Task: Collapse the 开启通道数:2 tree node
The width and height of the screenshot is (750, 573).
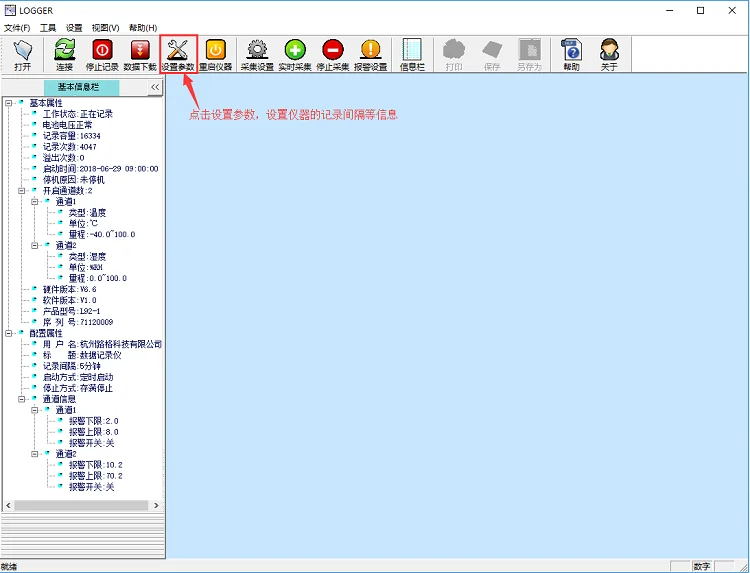Action: (22, 190)
